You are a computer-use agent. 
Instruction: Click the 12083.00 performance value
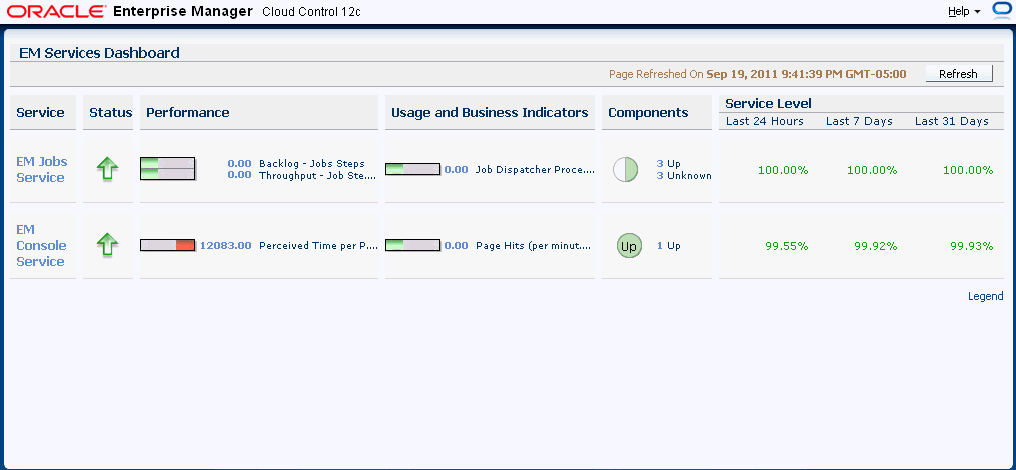(x=225, y=246)
